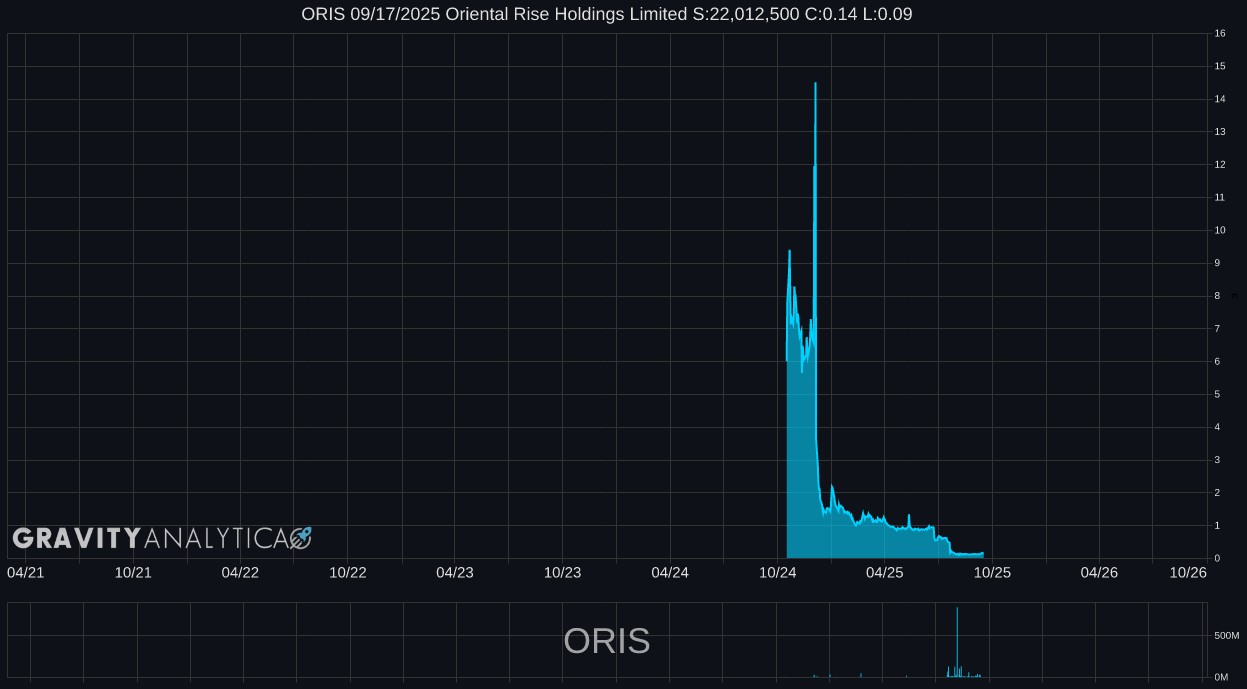
Task: Click the 10/25 date label
Action: tap(993, 572)
